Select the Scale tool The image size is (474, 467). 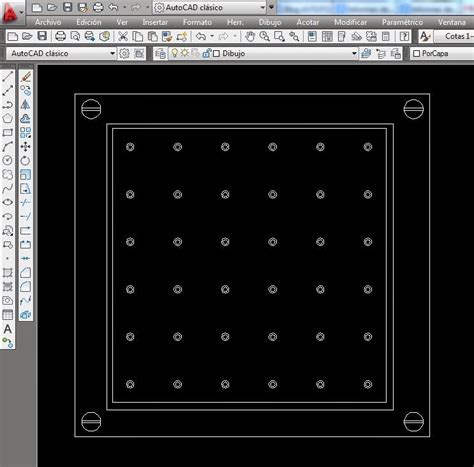coord(25,174)
